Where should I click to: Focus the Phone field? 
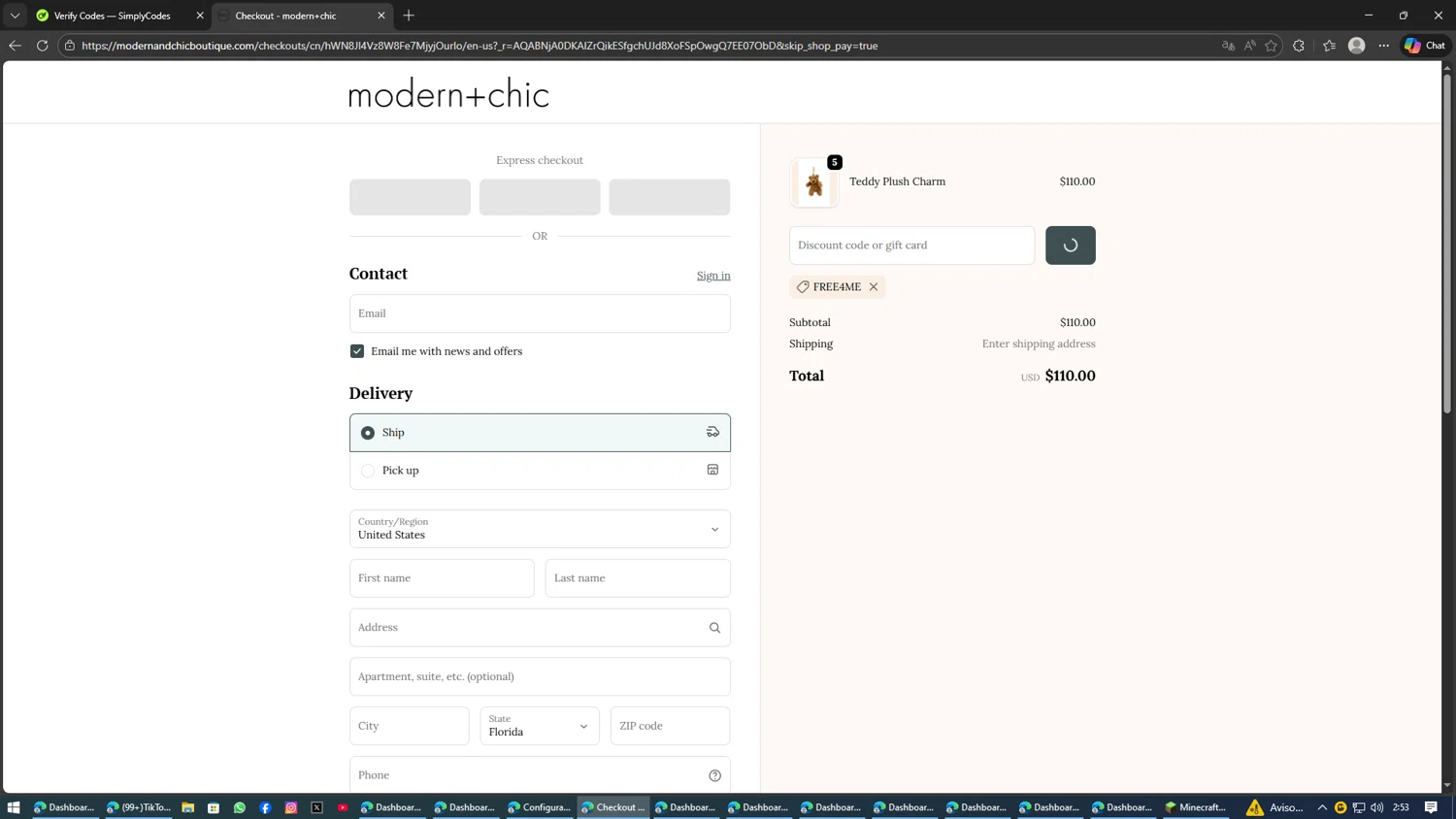click(540, 775)
